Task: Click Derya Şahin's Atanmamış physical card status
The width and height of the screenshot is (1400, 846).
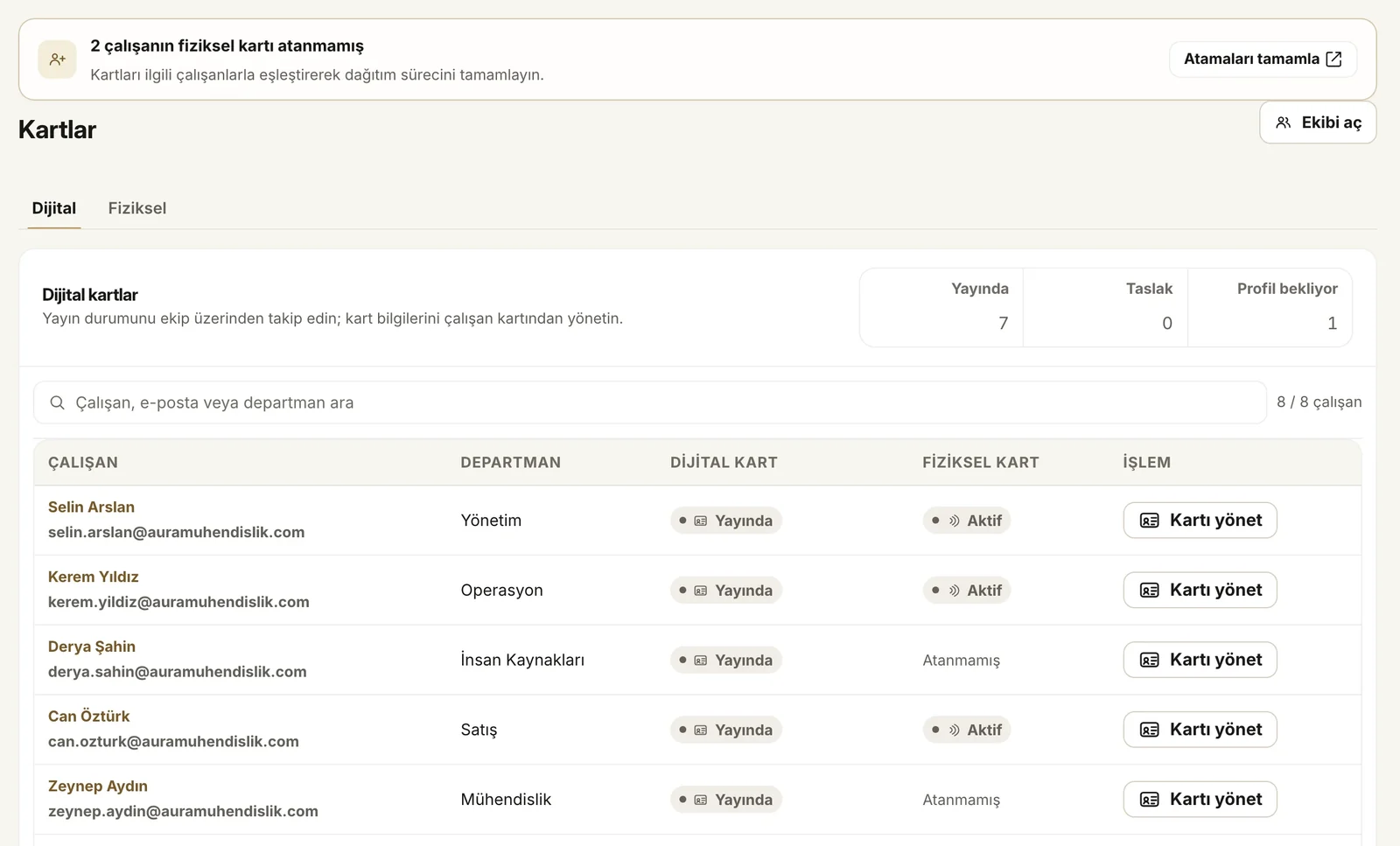Action: tap(961, 661)
